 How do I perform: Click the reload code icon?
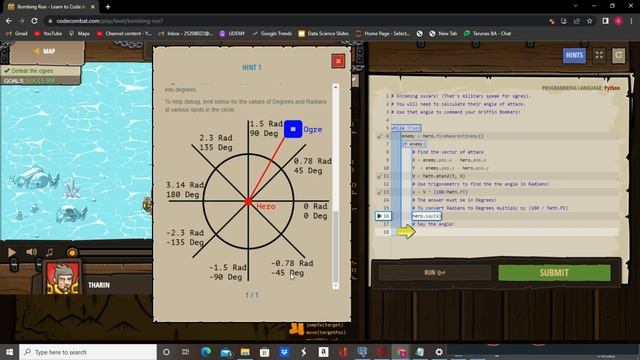tap(618, 56)
